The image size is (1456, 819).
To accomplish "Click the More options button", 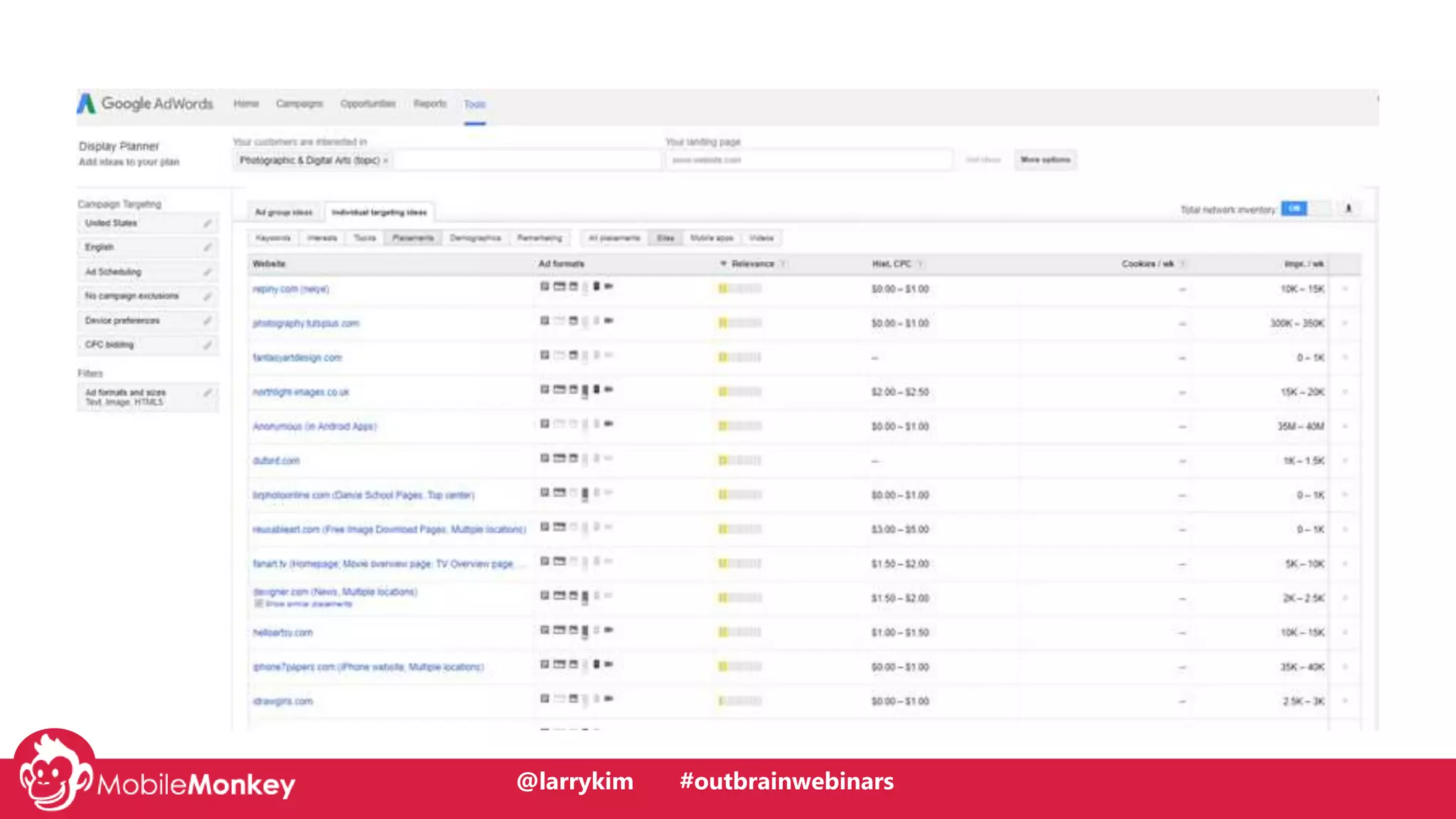I will click(x=1045, y=160).
